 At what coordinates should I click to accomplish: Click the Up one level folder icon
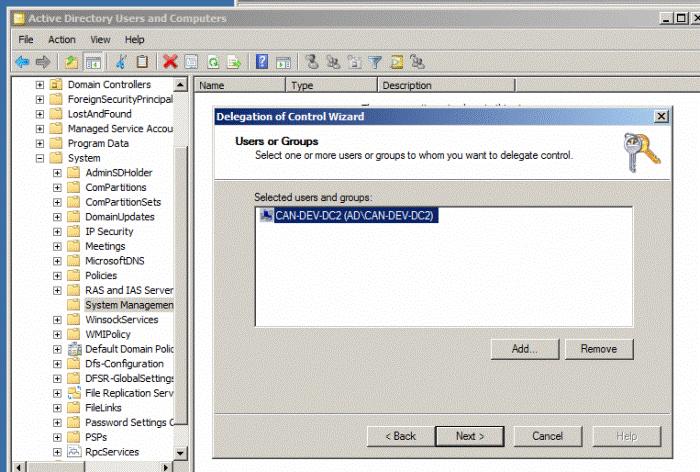point(71,62)
